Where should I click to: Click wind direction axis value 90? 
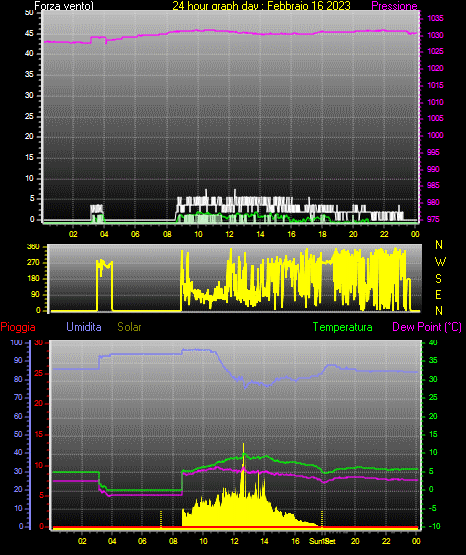[x=35, y=294]
